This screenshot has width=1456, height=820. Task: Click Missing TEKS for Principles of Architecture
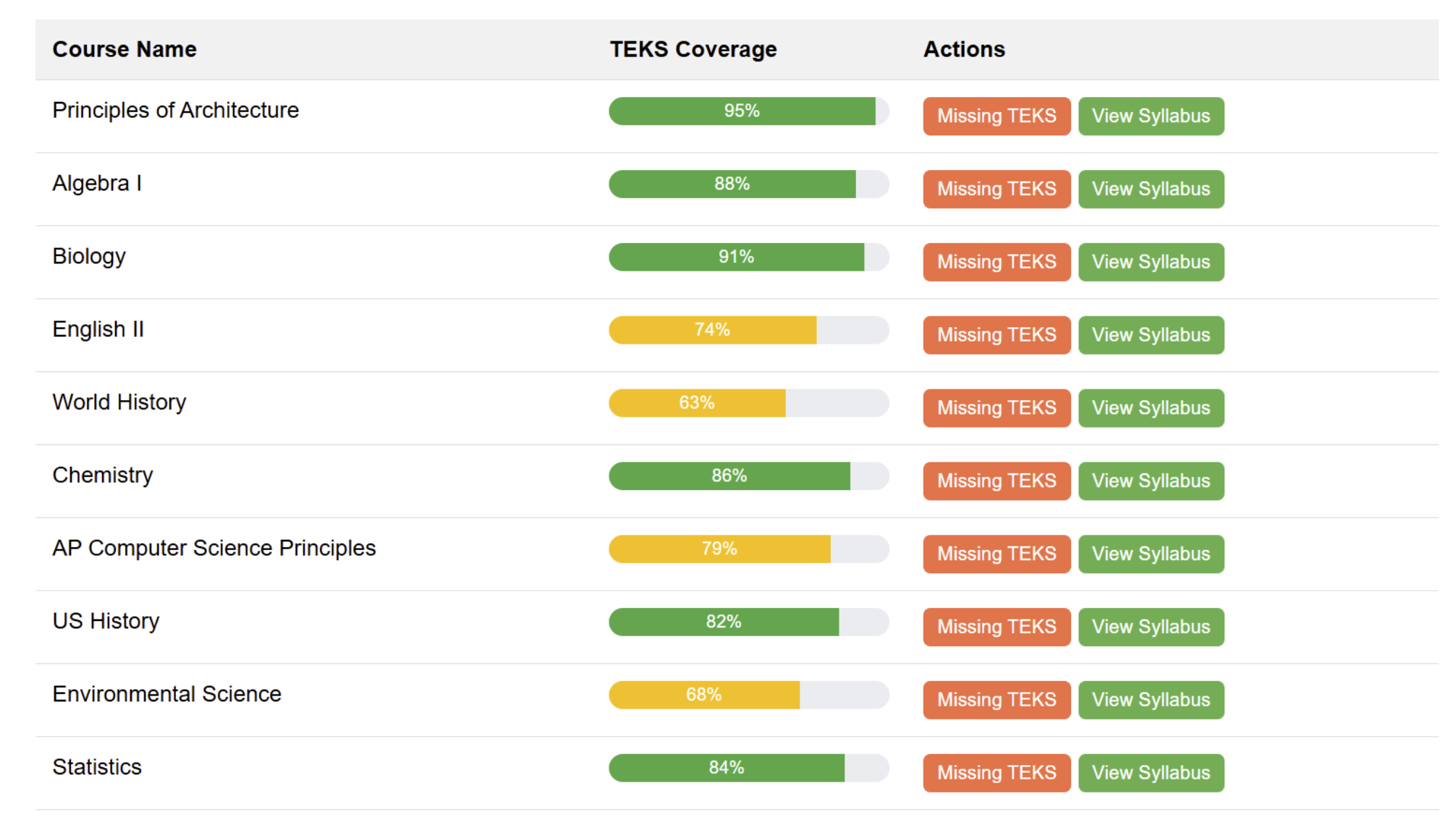click(996, 116)
